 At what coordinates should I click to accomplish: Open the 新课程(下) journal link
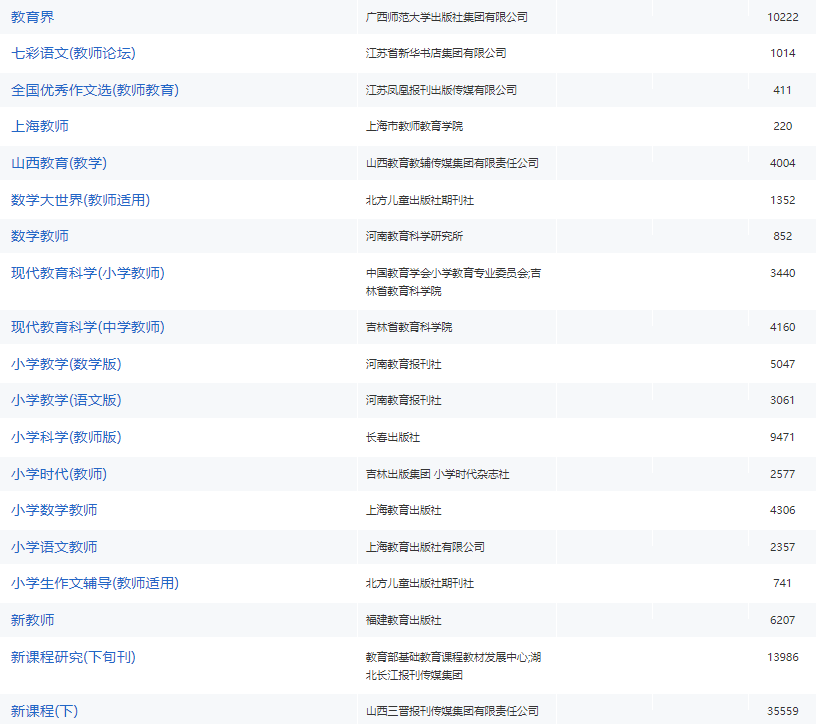coord(45,711)
